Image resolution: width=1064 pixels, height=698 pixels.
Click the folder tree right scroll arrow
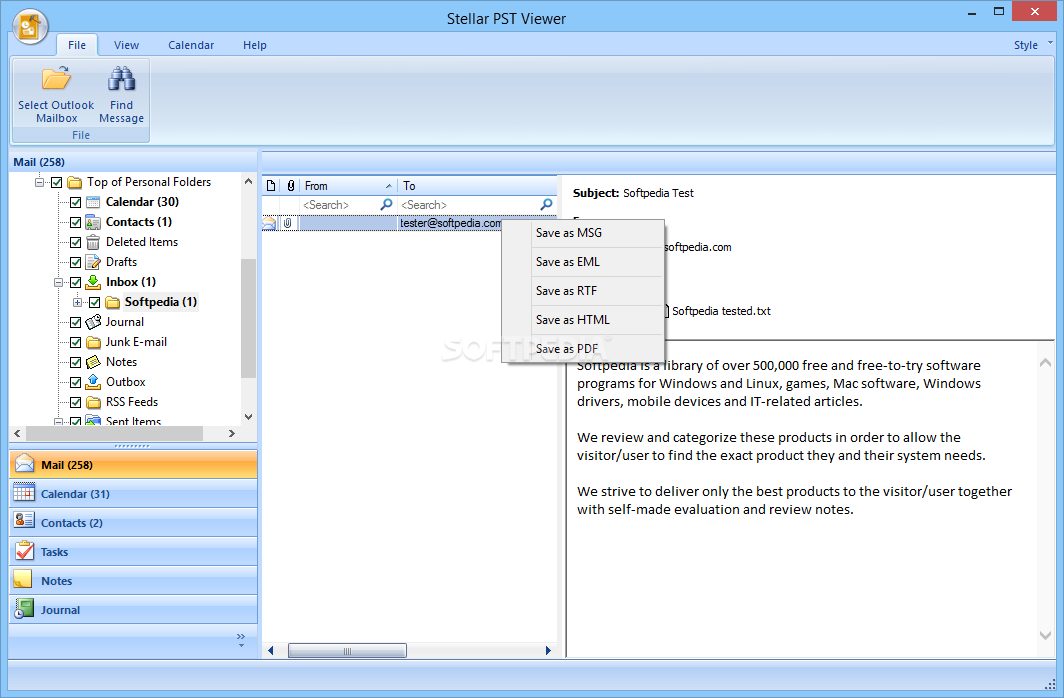(x=231, y=433)
